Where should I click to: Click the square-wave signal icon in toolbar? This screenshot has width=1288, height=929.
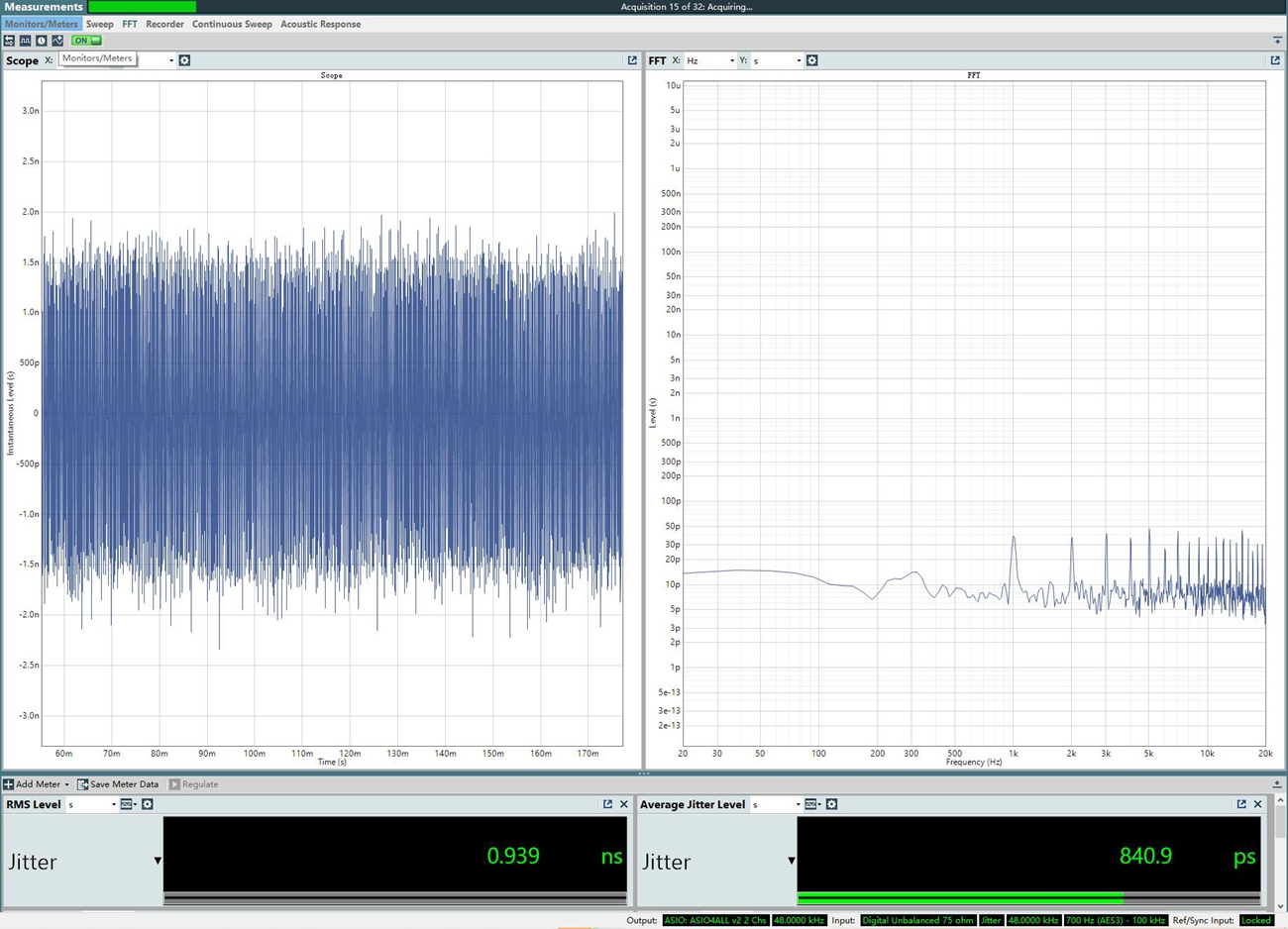pos(25,41)
